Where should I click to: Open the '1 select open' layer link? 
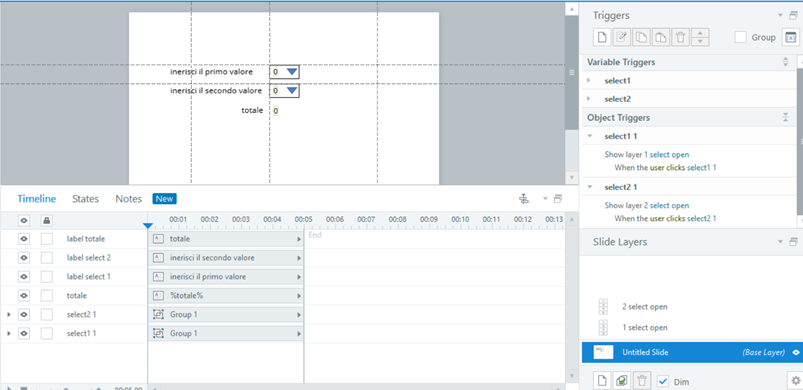[666, 155]
